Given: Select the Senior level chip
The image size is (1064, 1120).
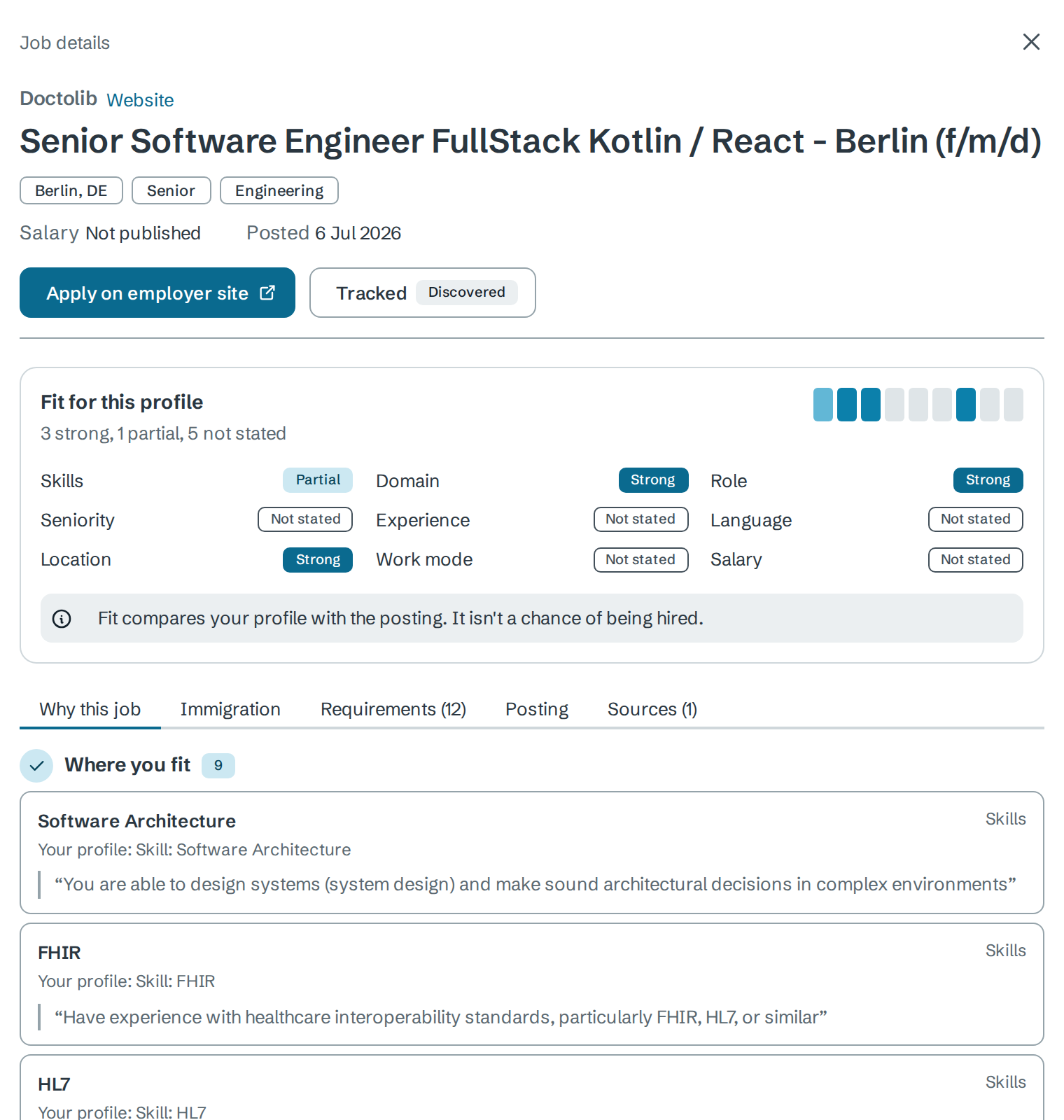Looking at the screenshot, I should pos(171,190).
